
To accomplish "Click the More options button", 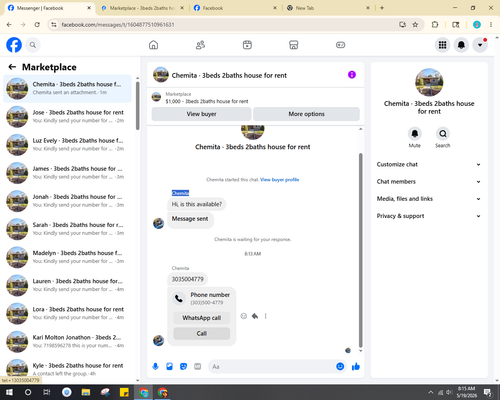I will coord(306,114).
